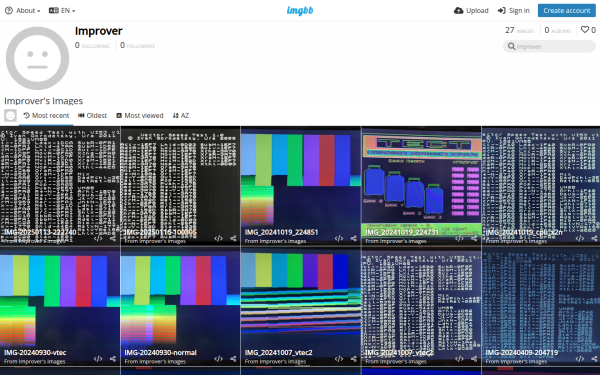Click the "Improver's Images" section heading
The image size is (600, 375).
pos(43,101)
